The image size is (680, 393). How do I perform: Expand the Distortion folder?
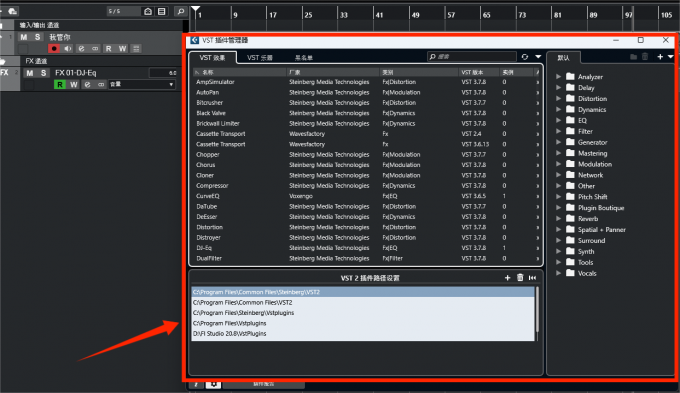tap(559, 98)
